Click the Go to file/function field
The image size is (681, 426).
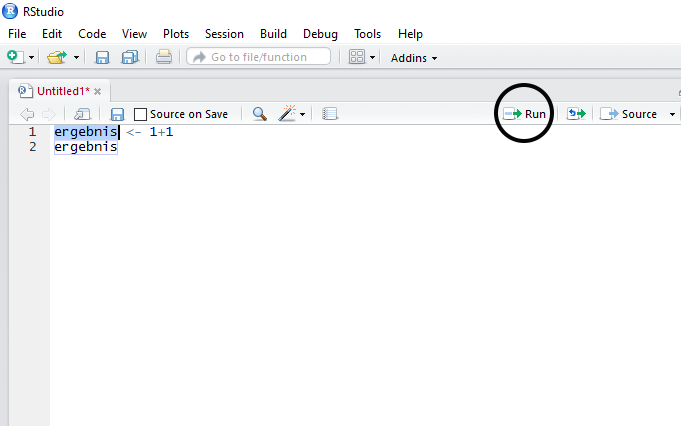[x=258, y=58]
